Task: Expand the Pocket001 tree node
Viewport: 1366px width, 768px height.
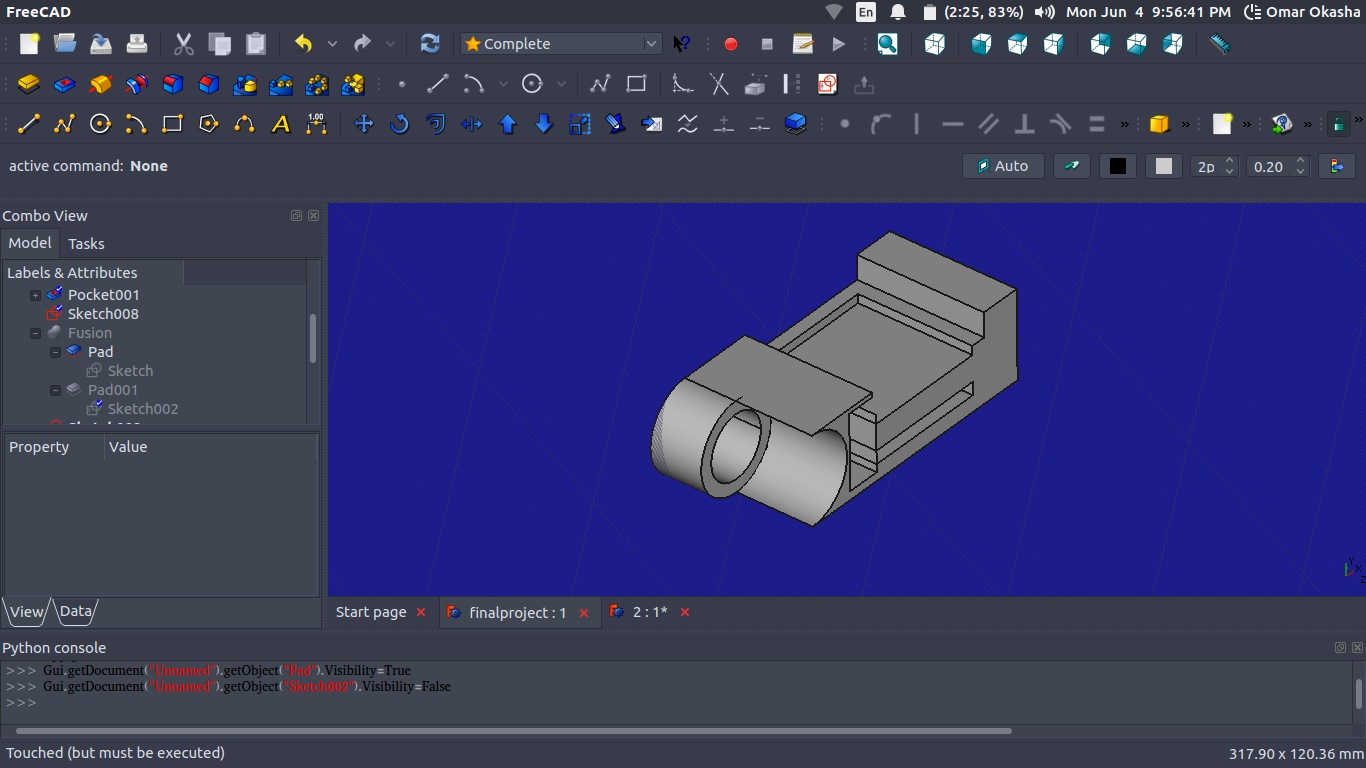Action: pos(36,295)
